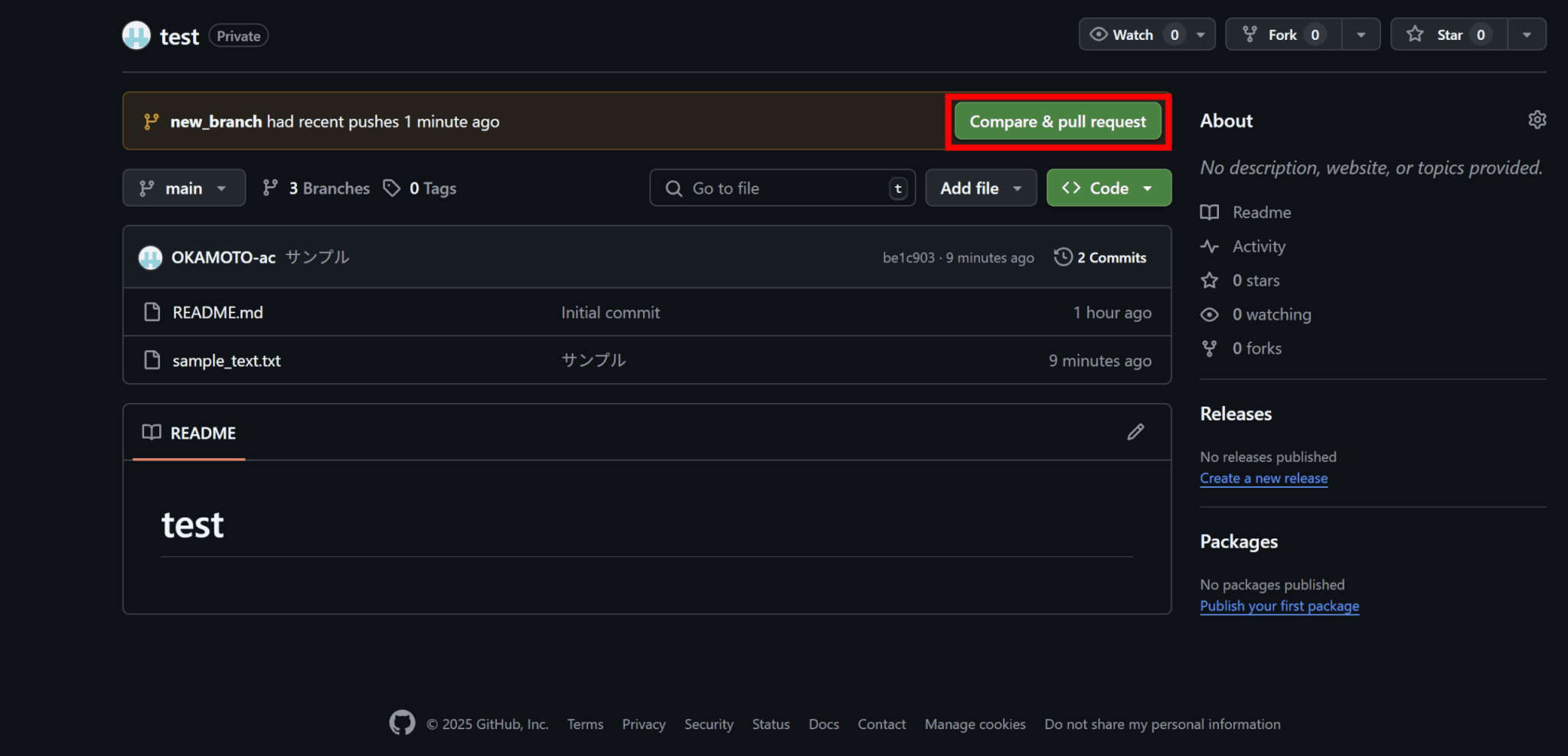
Task: Click the fork icon beside 0 forks
Action: (1210, 349)
